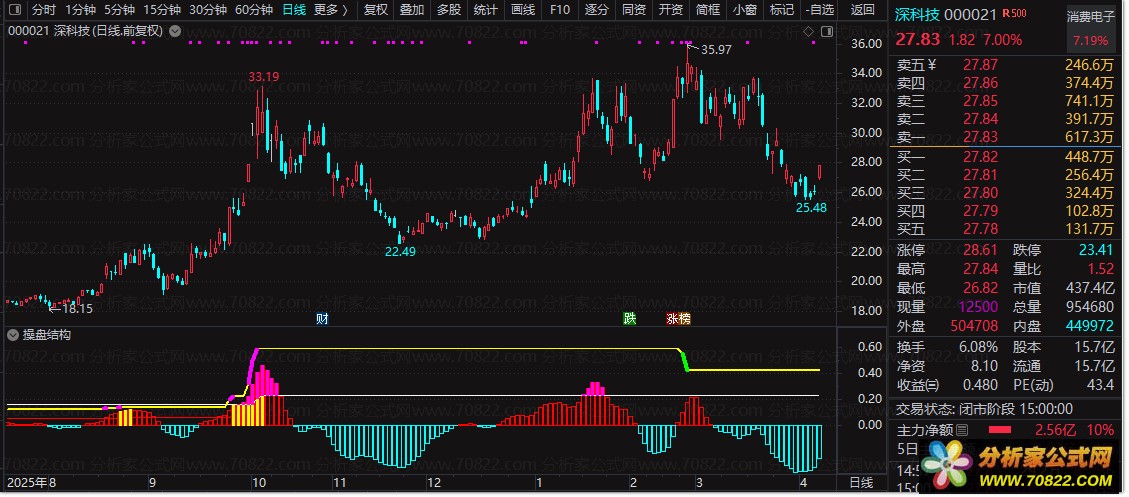Click the 收益(三) value 0.480
The image size is (1129, 497).
[x=979, y=385]
